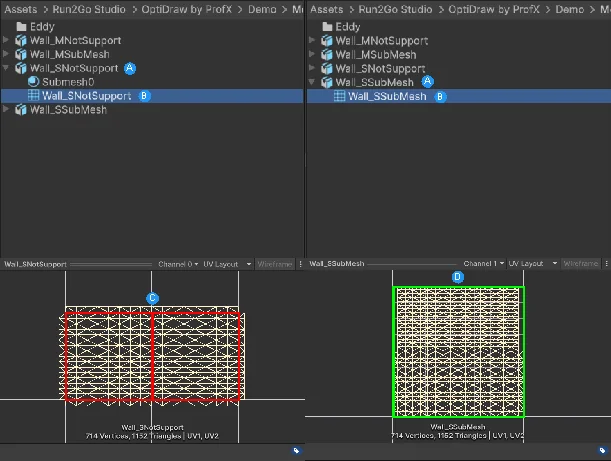
Task: Expand Wall_MSubMesh in the left panel
Action: tap(5, 54)
